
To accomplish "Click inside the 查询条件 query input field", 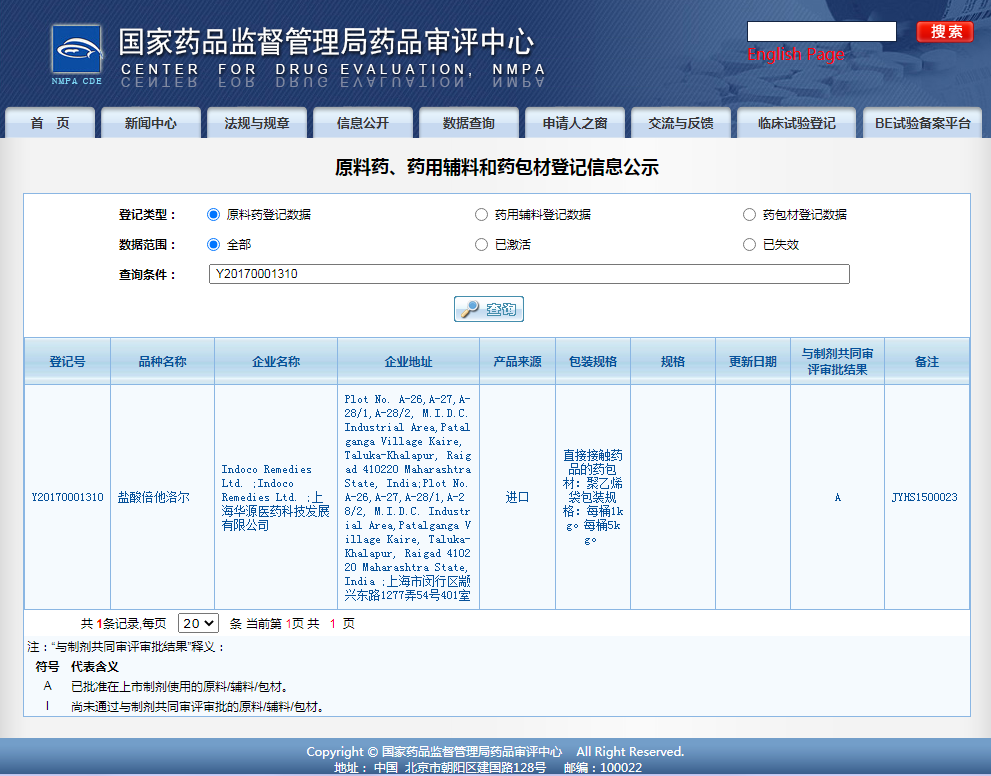I will [x=529, y=273].
